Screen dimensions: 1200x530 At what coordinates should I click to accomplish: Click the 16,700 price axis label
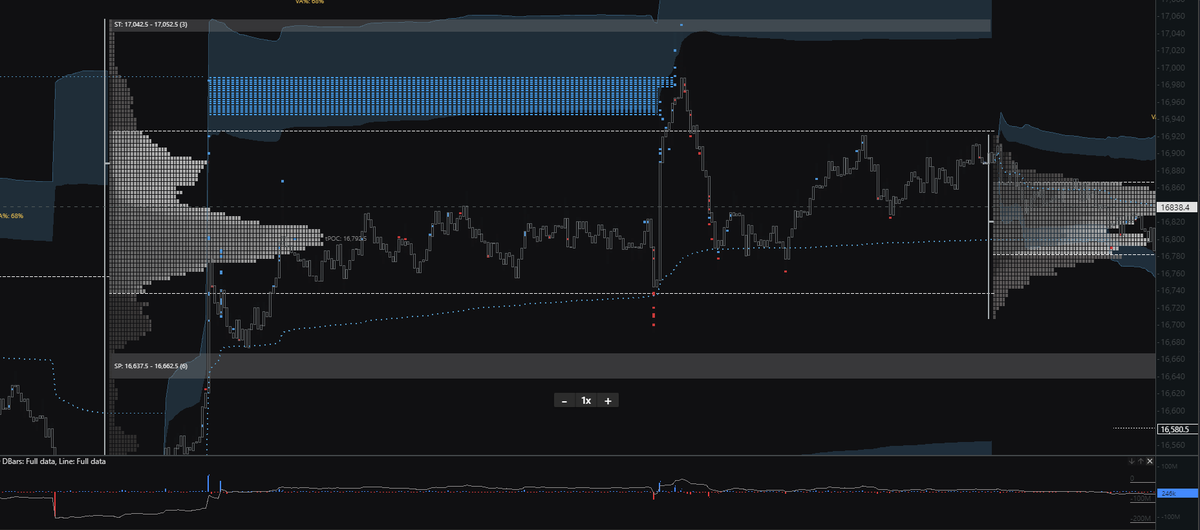[1173, 325]
